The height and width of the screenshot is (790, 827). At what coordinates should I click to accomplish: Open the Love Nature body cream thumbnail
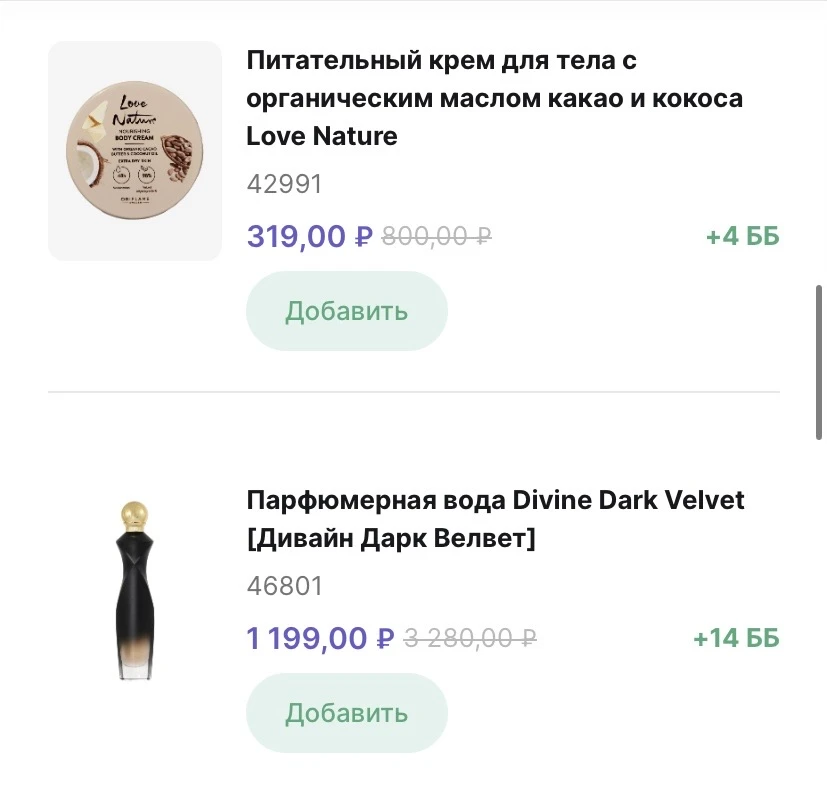pyautogui.click(x=135, y=151)
